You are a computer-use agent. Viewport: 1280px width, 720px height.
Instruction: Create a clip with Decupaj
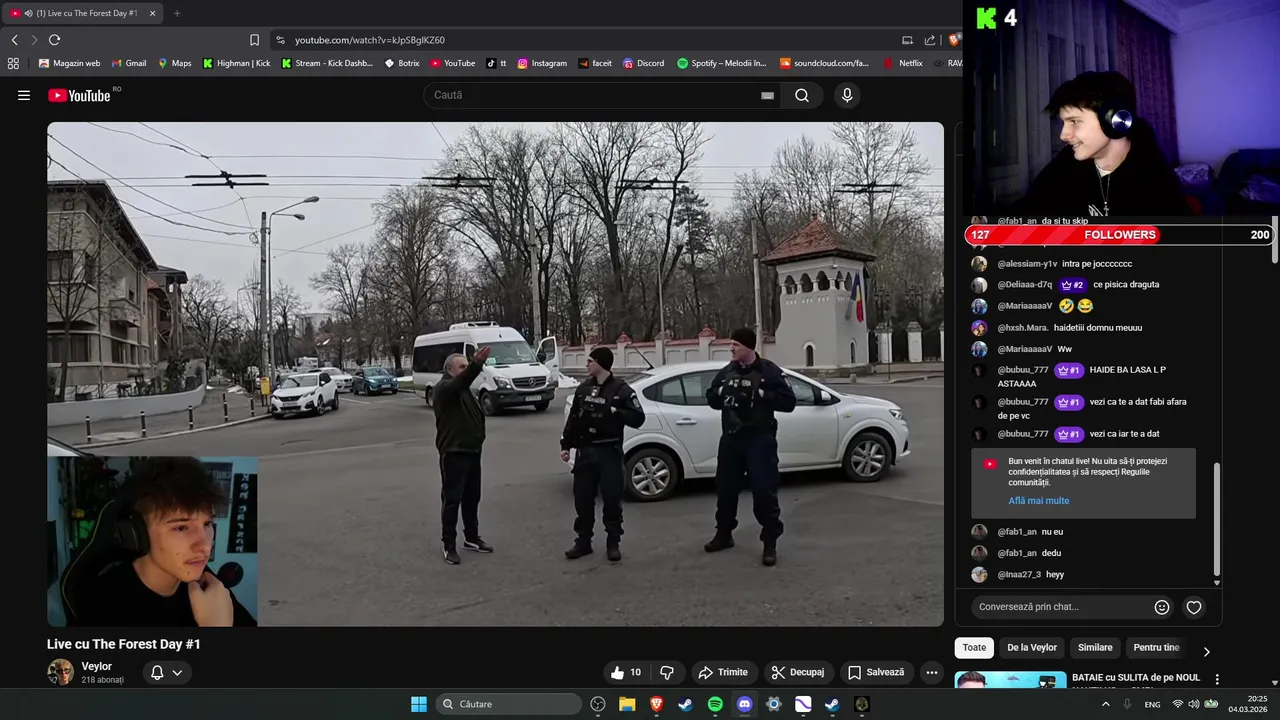(x=797, y=672)
